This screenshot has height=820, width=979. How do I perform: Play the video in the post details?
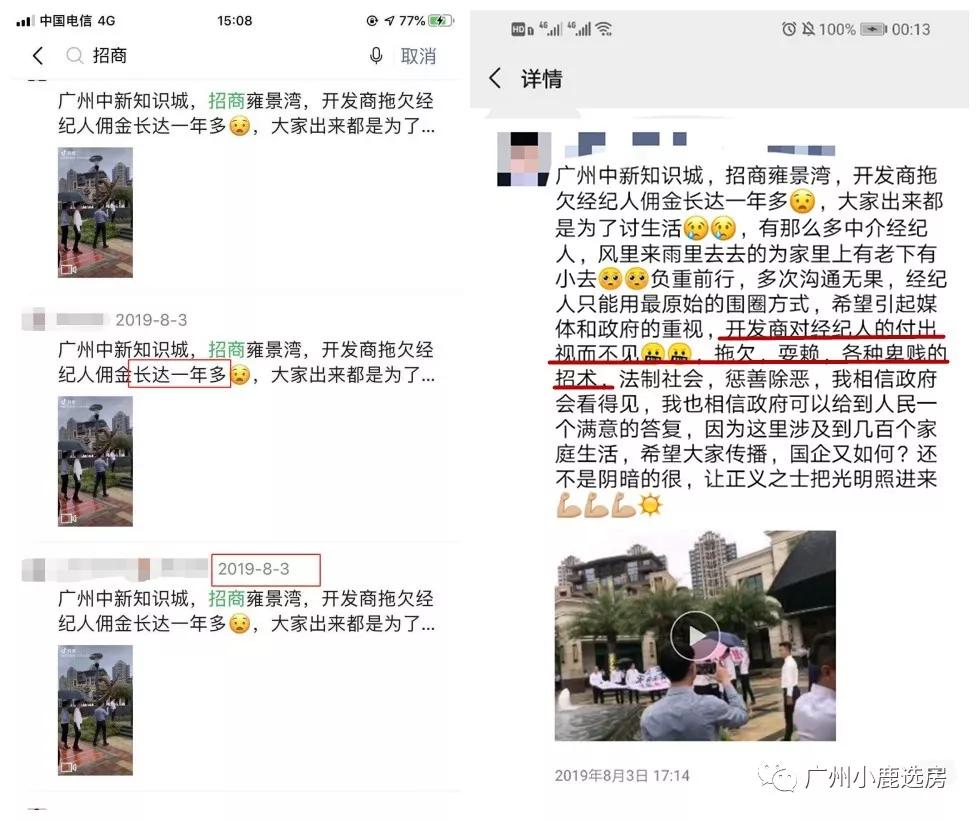tap(694, 635)
